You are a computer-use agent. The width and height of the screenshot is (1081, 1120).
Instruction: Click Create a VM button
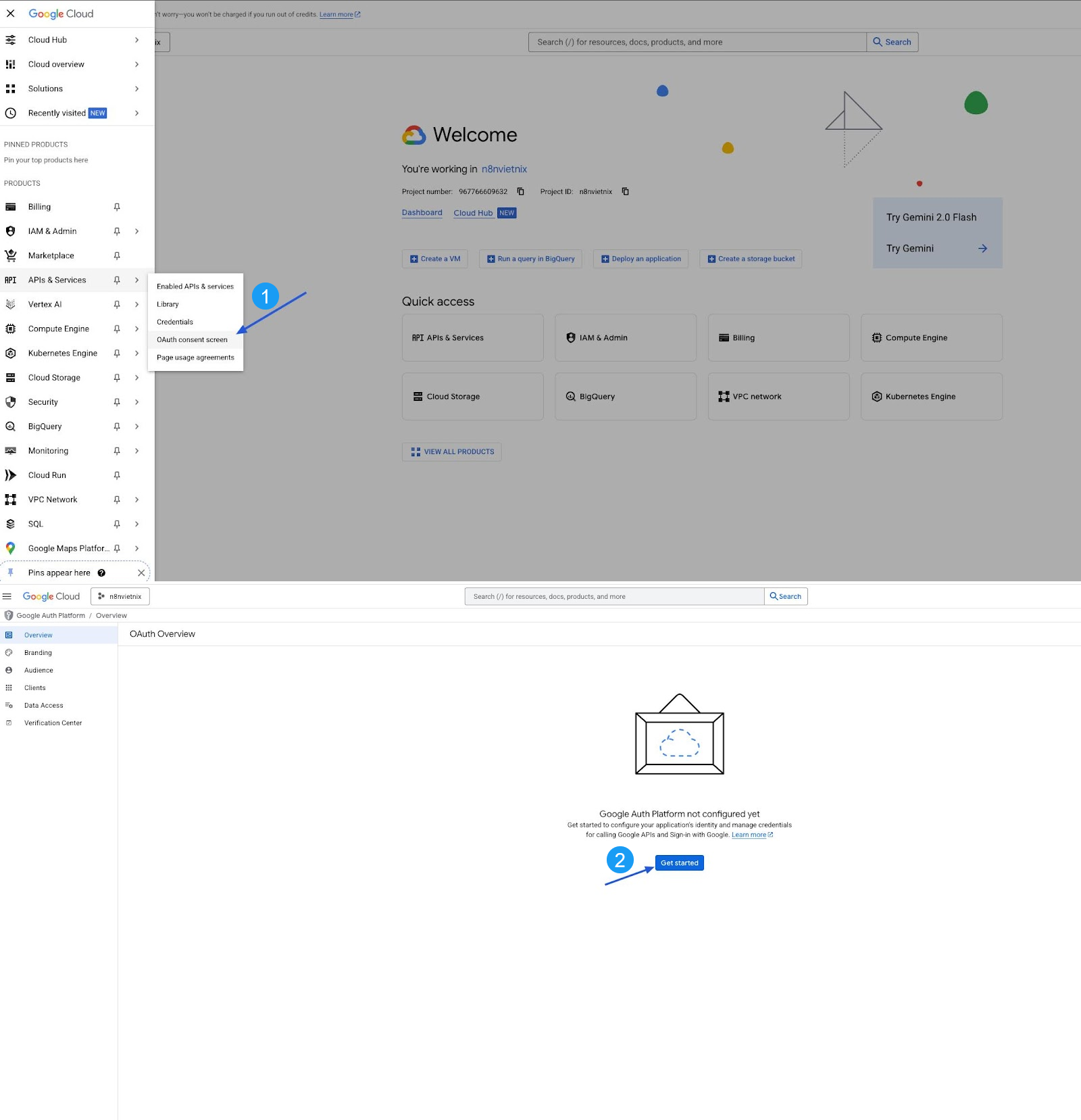[435, 259]
